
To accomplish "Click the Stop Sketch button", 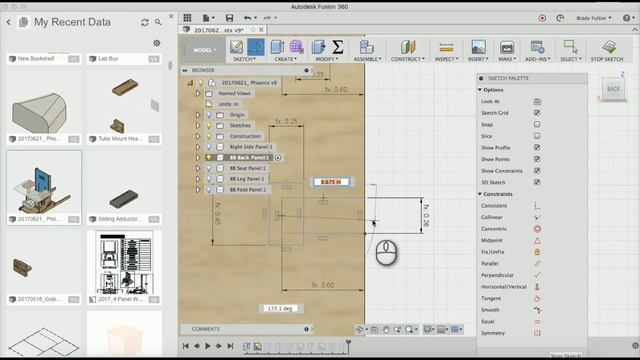I will point(607,51).
